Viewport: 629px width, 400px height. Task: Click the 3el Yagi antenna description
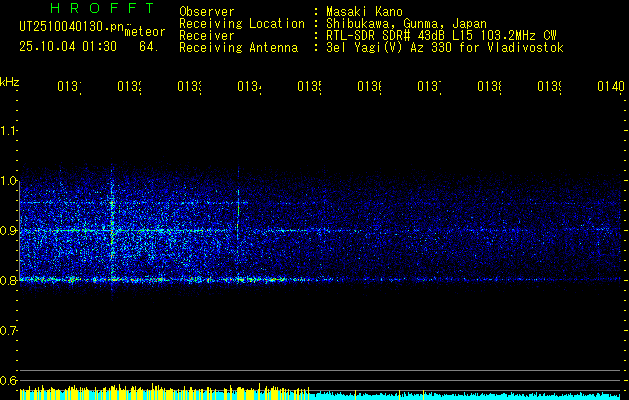[x=445, y=48]
